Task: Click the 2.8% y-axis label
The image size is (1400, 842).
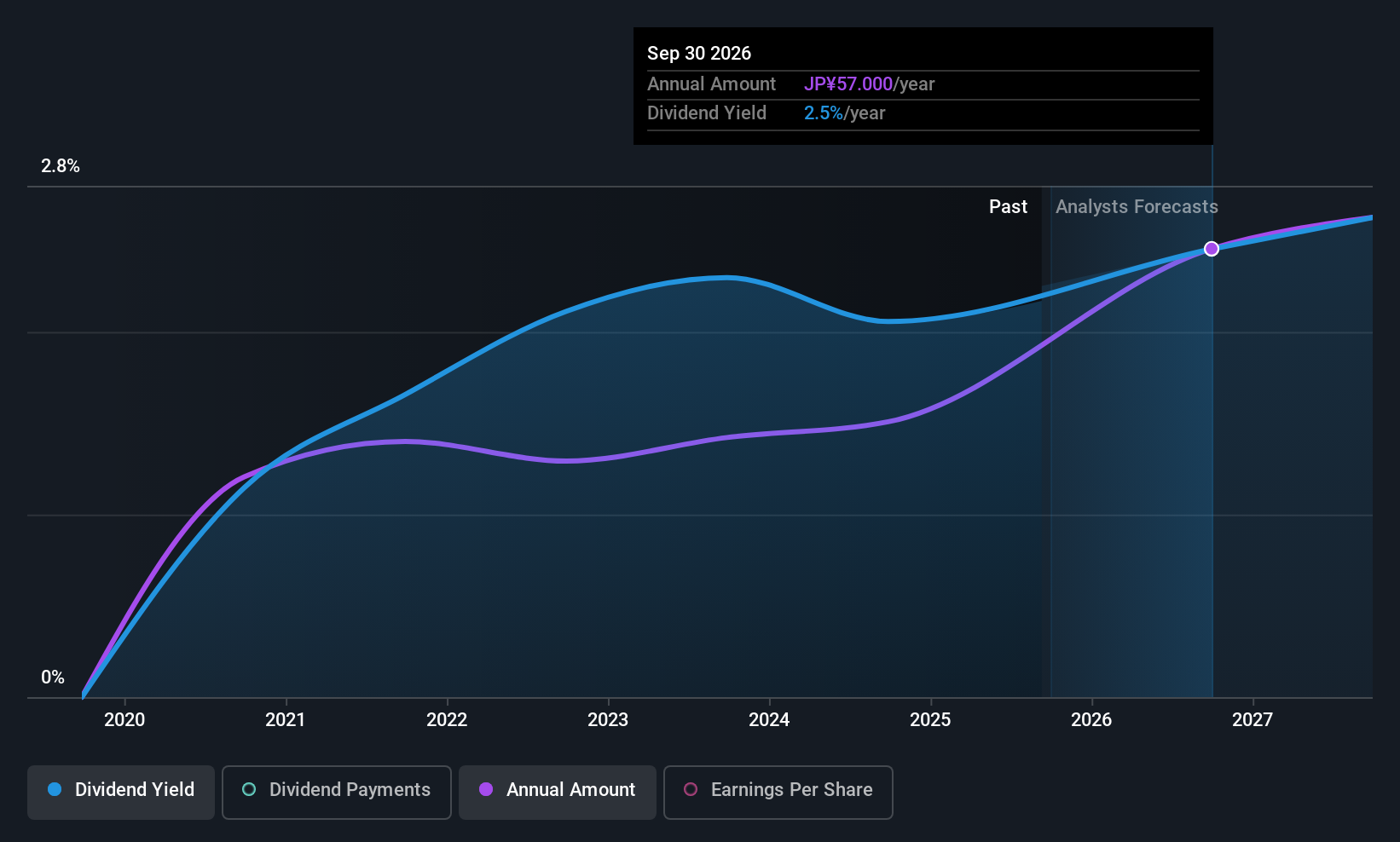Action: point(61,166)
